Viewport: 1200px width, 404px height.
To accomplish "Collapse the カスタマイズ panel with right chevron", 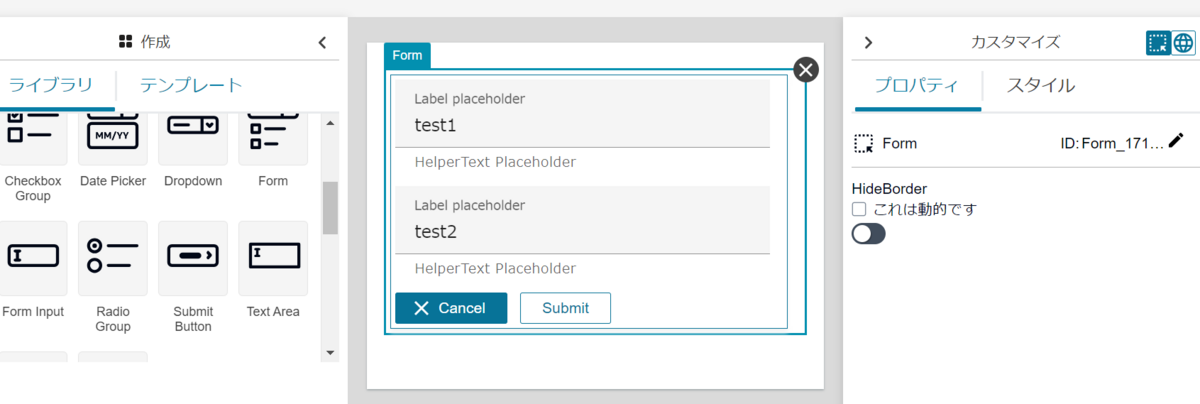I will [868, 42].
